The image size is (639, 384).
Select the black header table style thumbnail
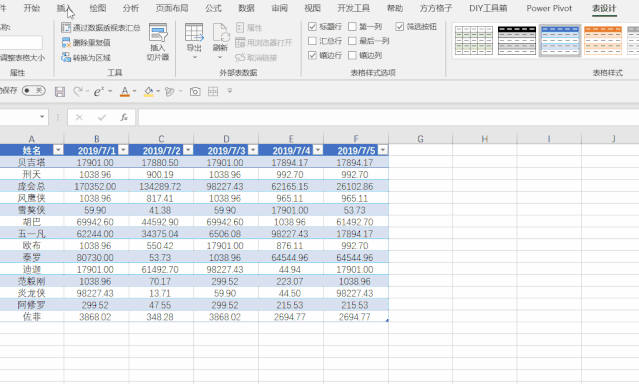(x=517, y=40)
